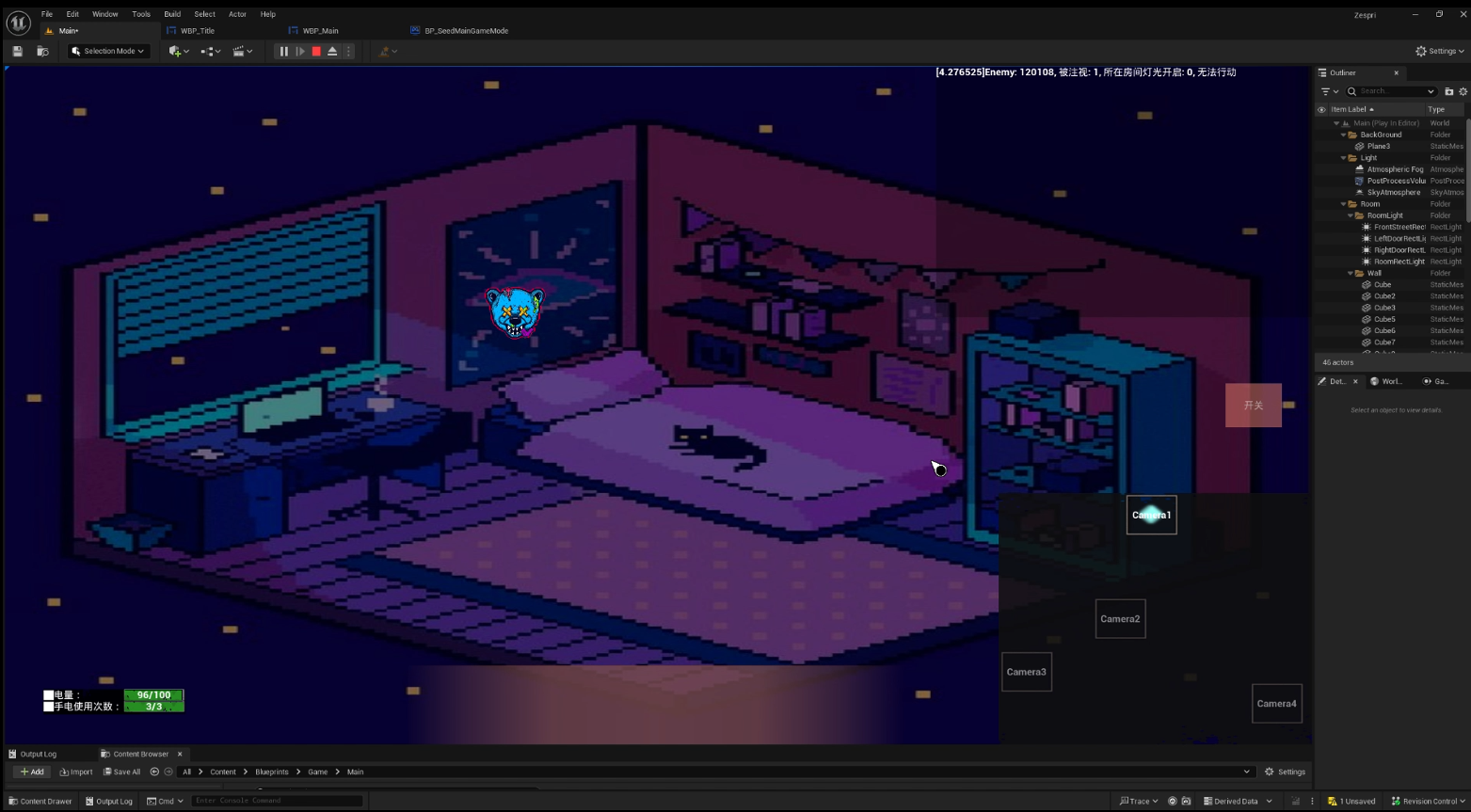Open the Blueprints toolbar dropdown

pyautogui.click(x=211, y=51)
